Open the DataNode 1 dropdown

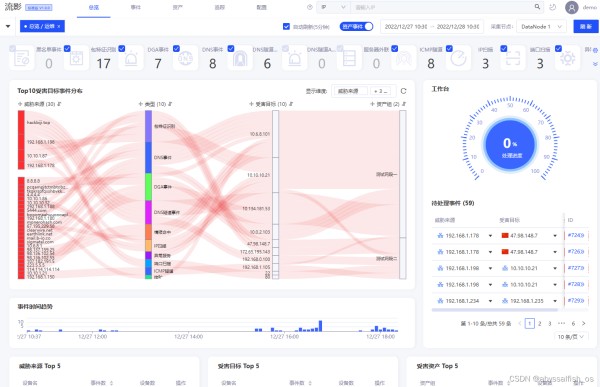pos(541,26)
